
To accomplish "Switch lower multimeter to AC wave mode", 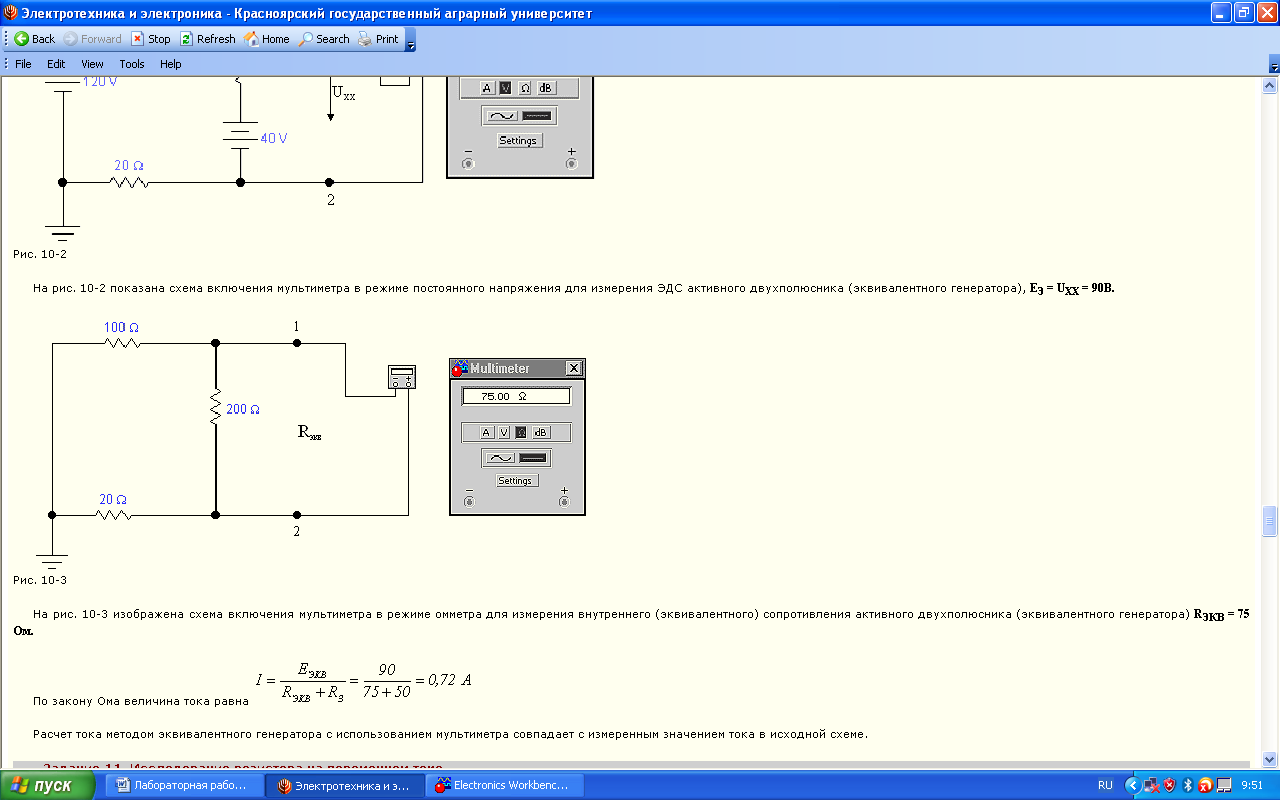I will coord(499,457).
